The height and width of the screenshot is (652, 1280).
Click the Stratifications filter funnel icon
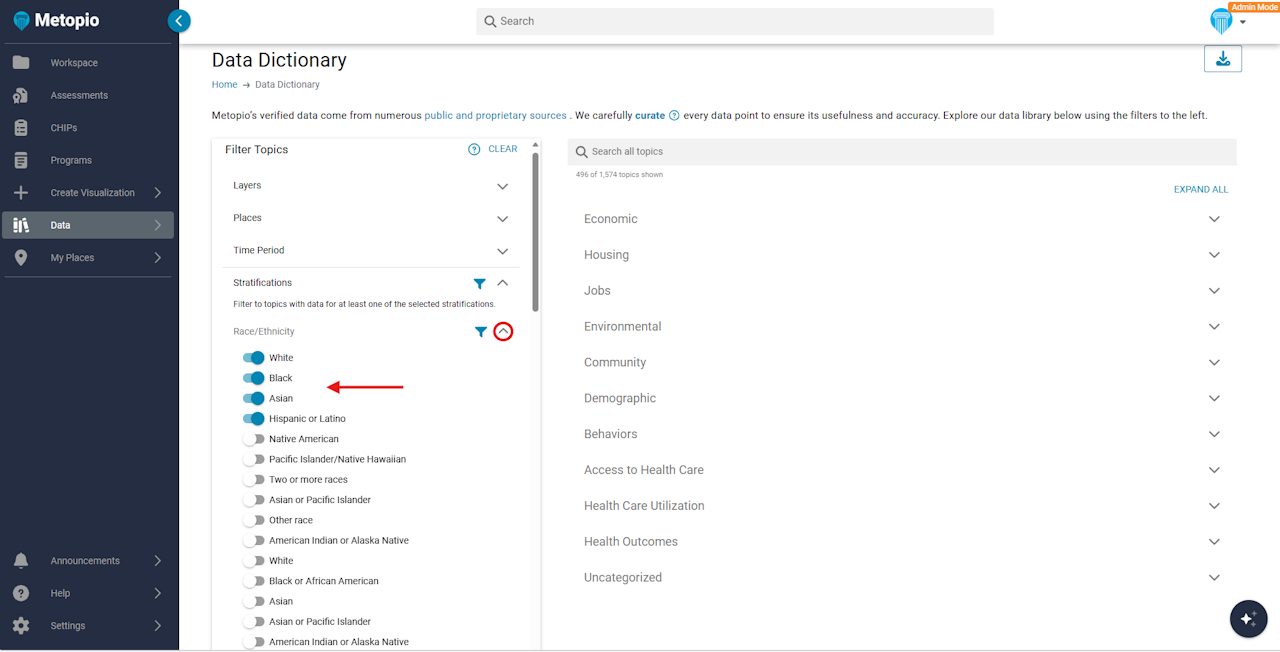480,284
